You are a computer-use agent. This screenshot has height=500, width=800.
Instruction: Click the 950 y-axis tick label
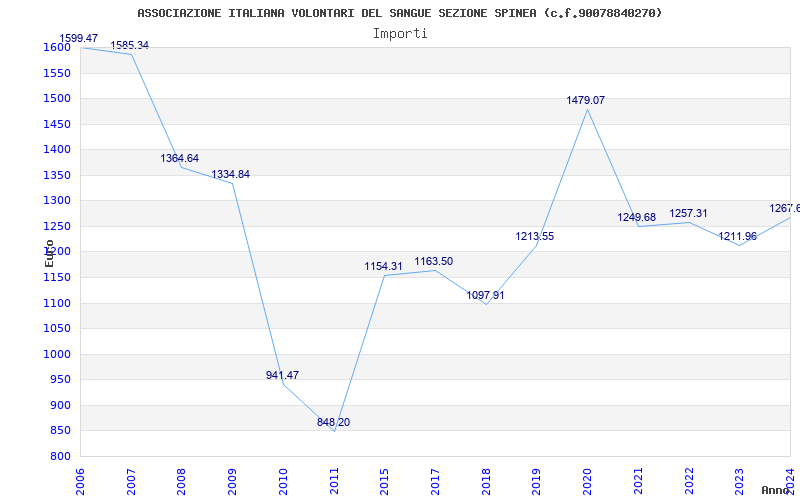pyautogui.click(x=60, y=380)
